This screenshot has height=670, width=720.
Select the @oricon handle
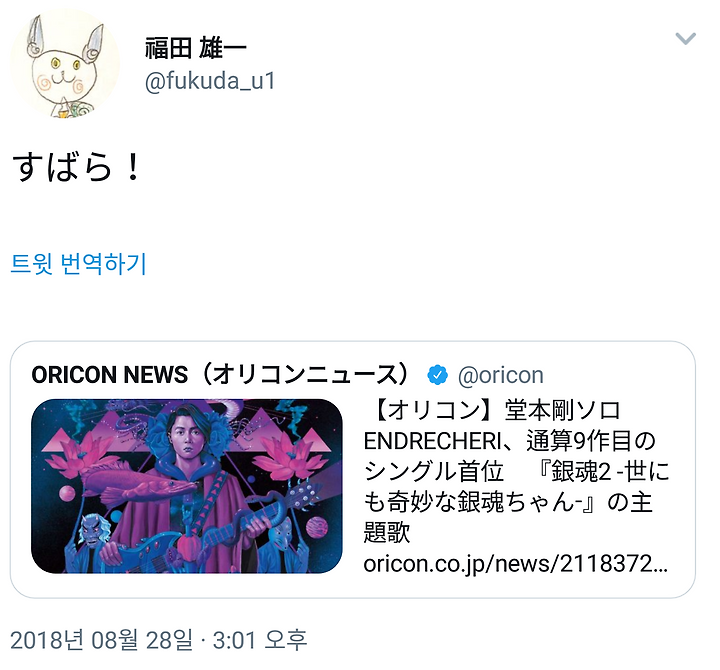(501, 375)
